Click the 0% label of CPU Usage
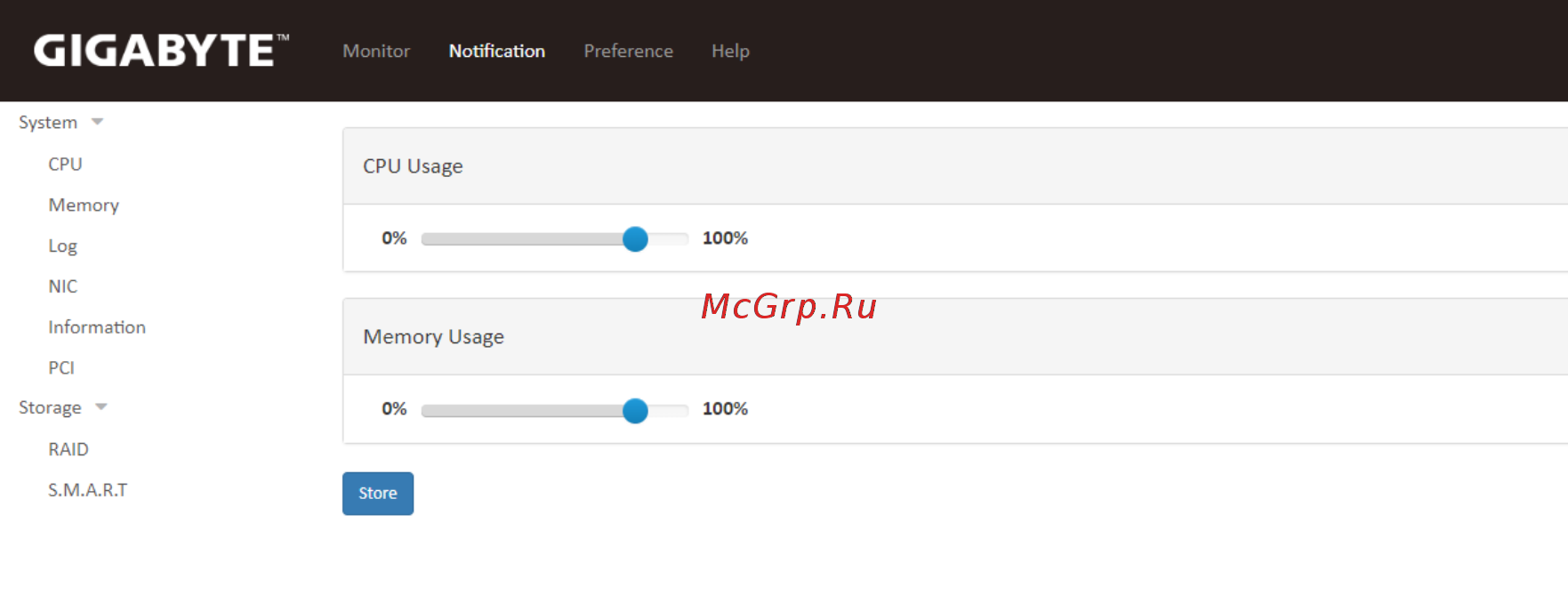Image resolution: width=1568 pixels, height=611 pixels. pos(394,238)
